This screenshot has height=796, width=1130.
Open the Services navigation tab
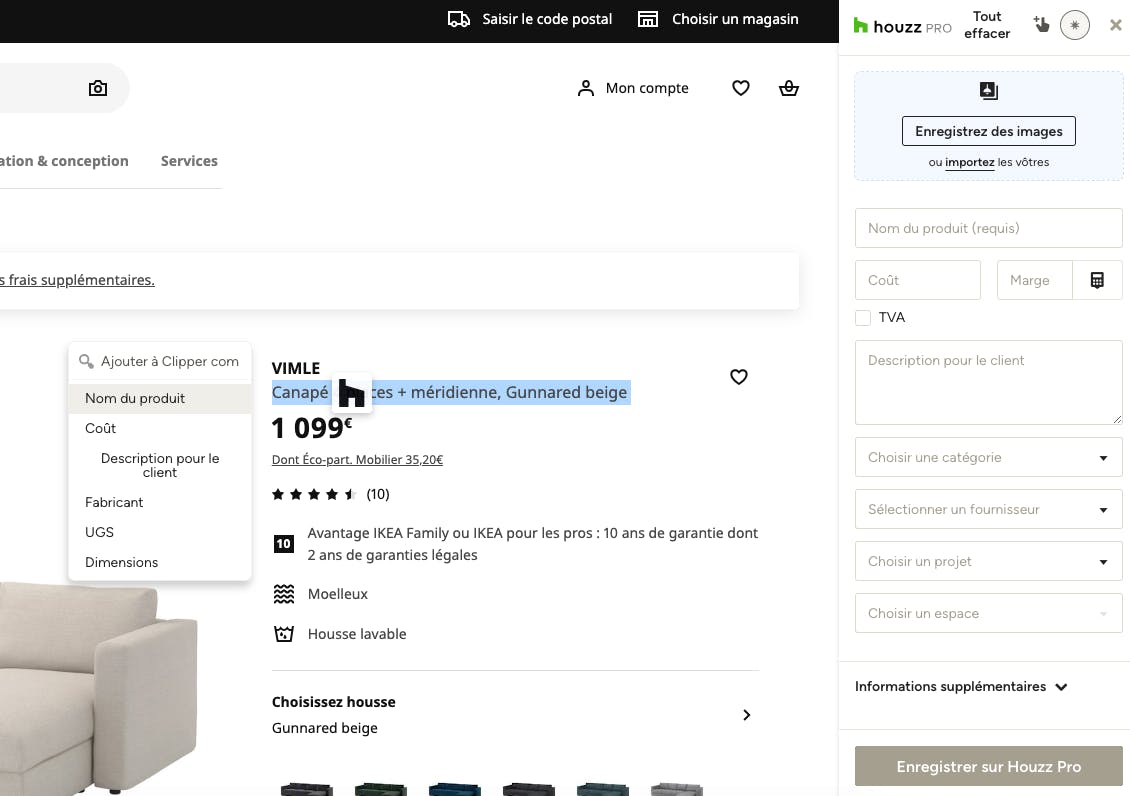pos(189,161)
